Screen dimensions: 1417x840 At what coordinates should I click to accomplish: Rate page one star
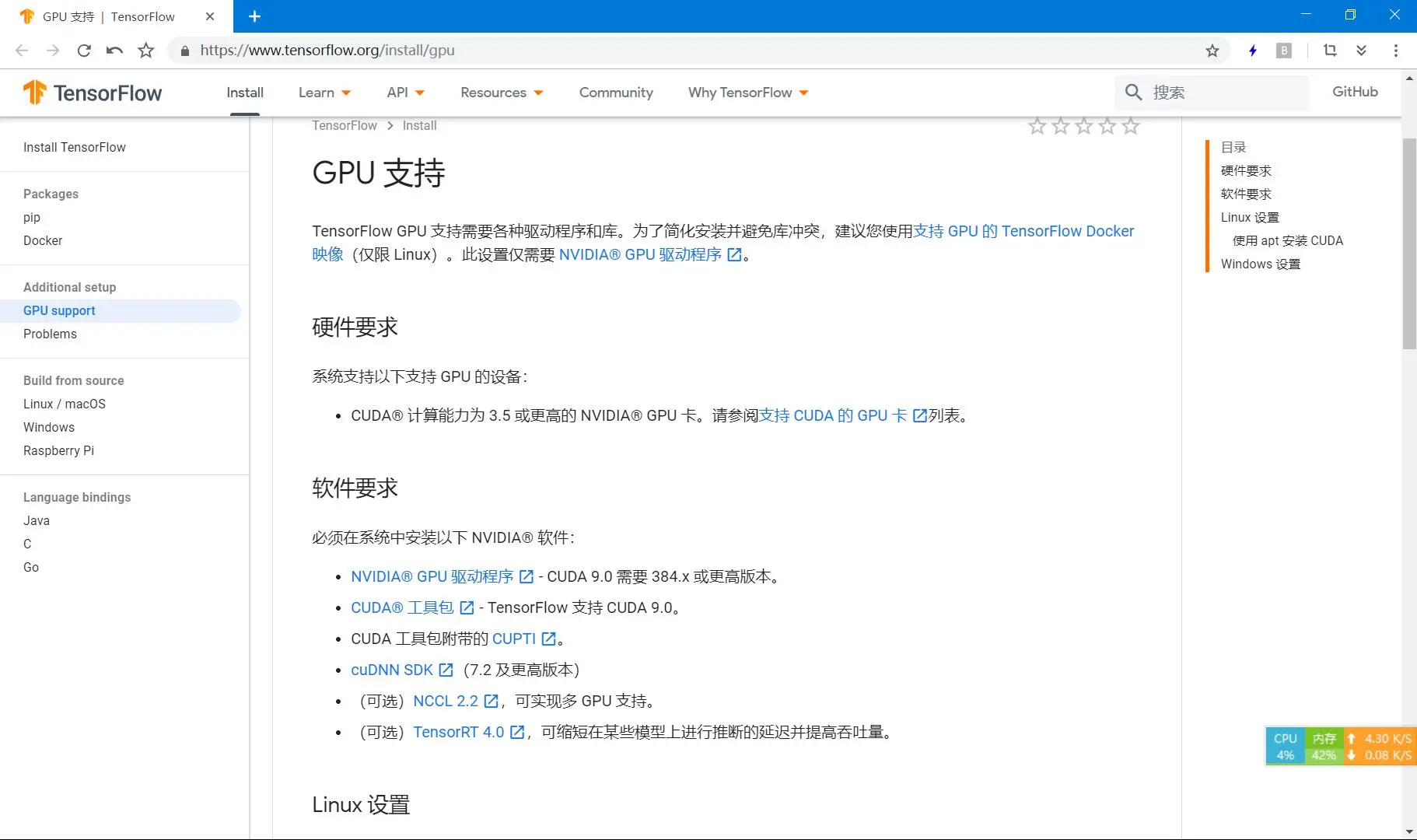pyautogui.click(x=1037, y=126)
